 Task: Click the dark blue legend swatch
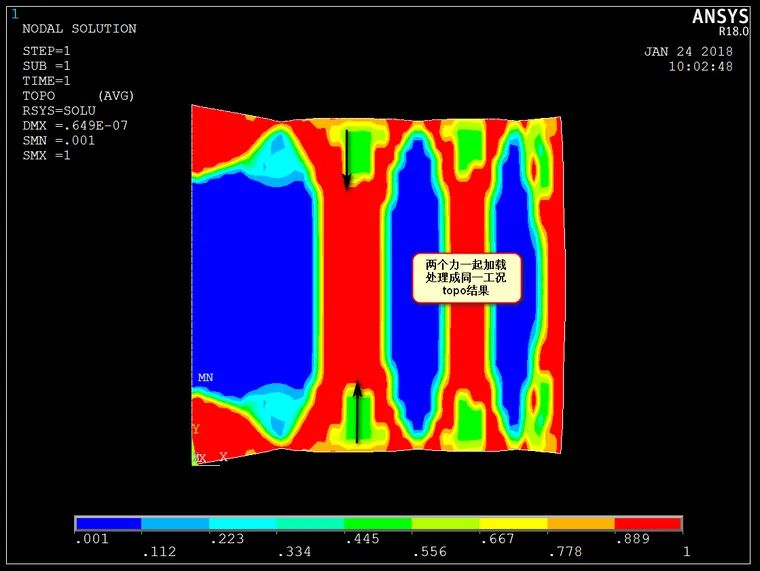coord(109,523)
